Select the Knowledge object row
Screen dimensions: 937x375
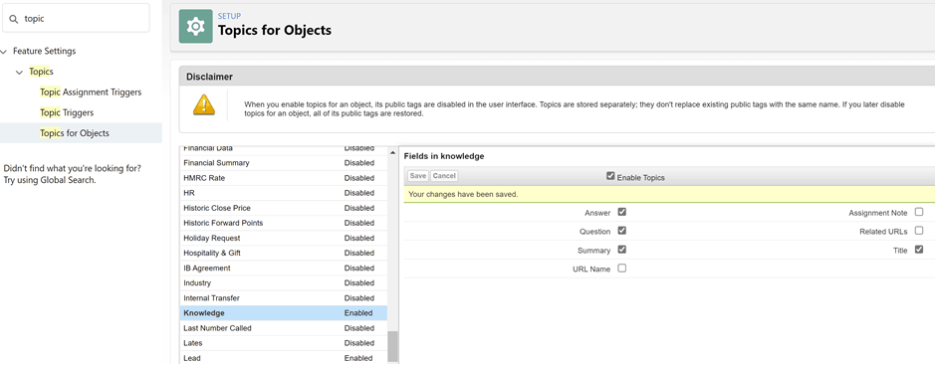[284, 313]
